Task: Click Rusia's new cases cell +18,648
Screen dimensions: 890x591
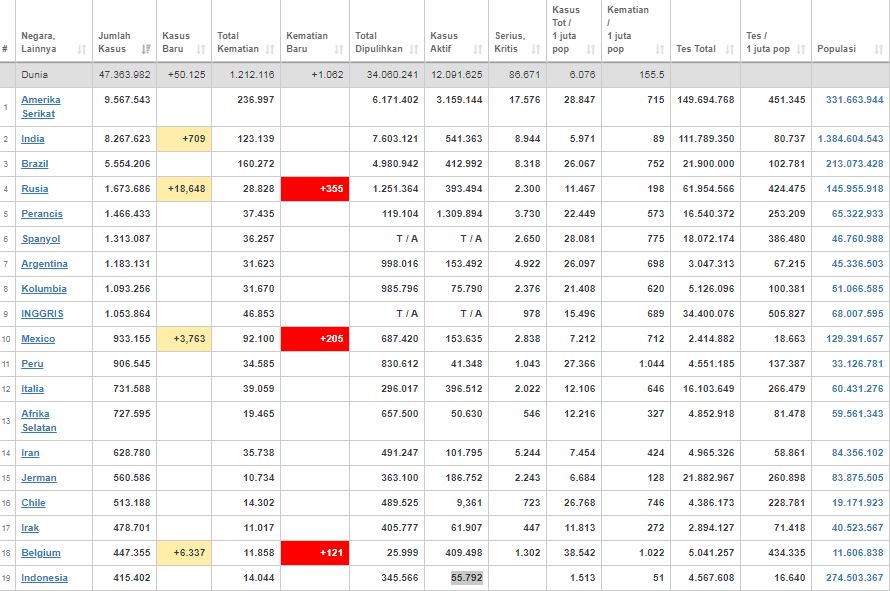Action: click(x=184, y=189)
